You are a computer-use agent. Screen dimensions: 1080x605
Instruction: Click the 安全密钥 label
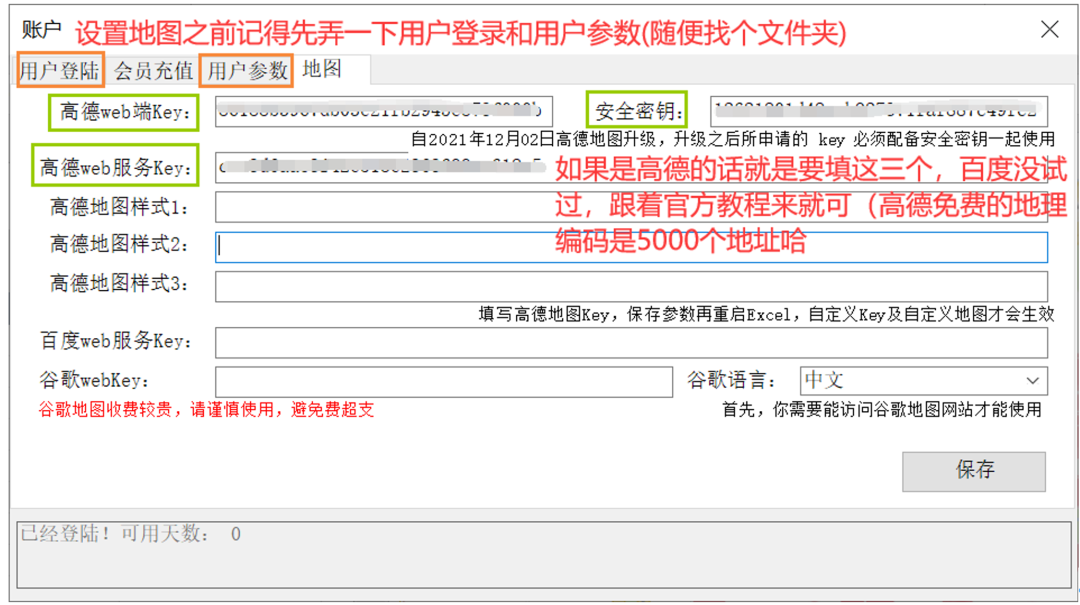(638, 112)
